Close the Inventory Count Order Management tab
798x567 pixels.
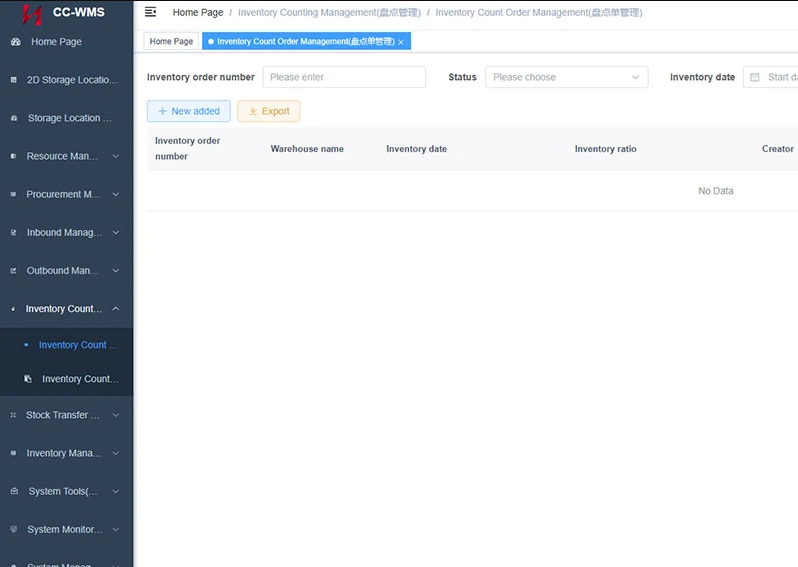click(401, 42)
